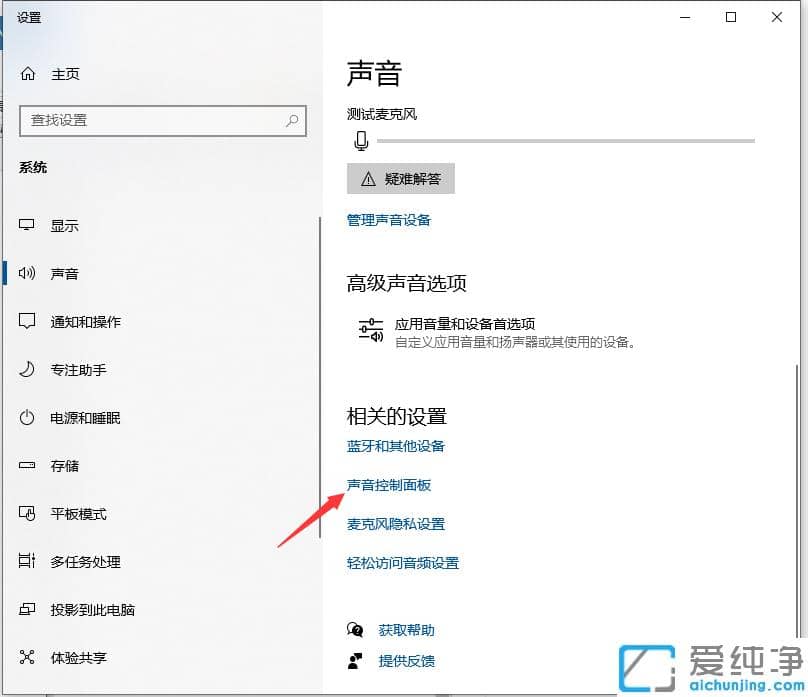
Task: Click 获取帮助 to get help
Action: click(406, 630)
